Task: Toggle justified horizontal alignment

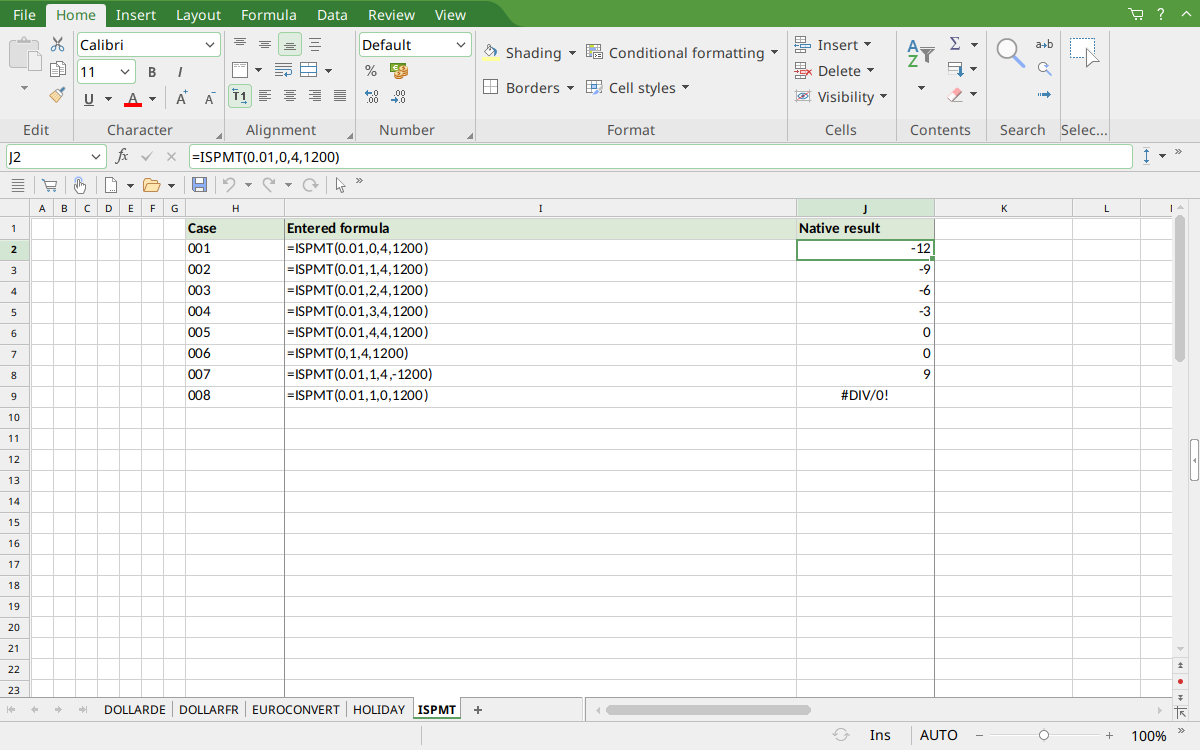Action: 340,96
